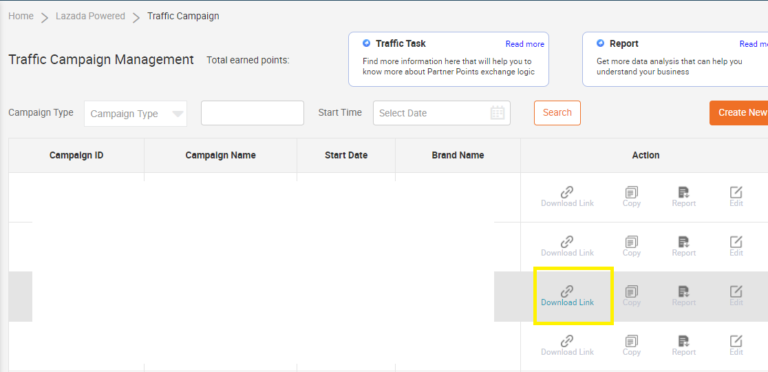Click the Start Time Select Date field
The width and height of the screenshot is (768, 372).
pos(442,113)
